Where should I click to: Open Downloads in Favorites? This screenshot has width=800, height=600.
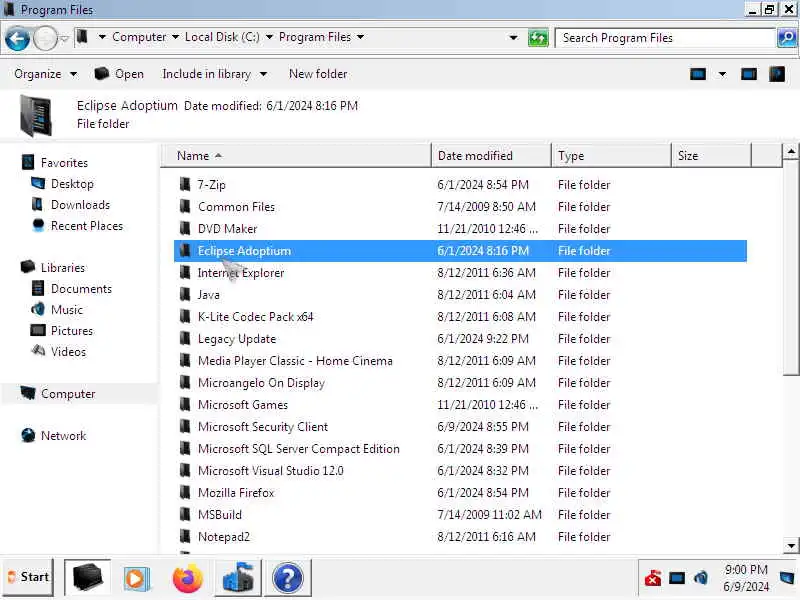(x=70, y=205)
